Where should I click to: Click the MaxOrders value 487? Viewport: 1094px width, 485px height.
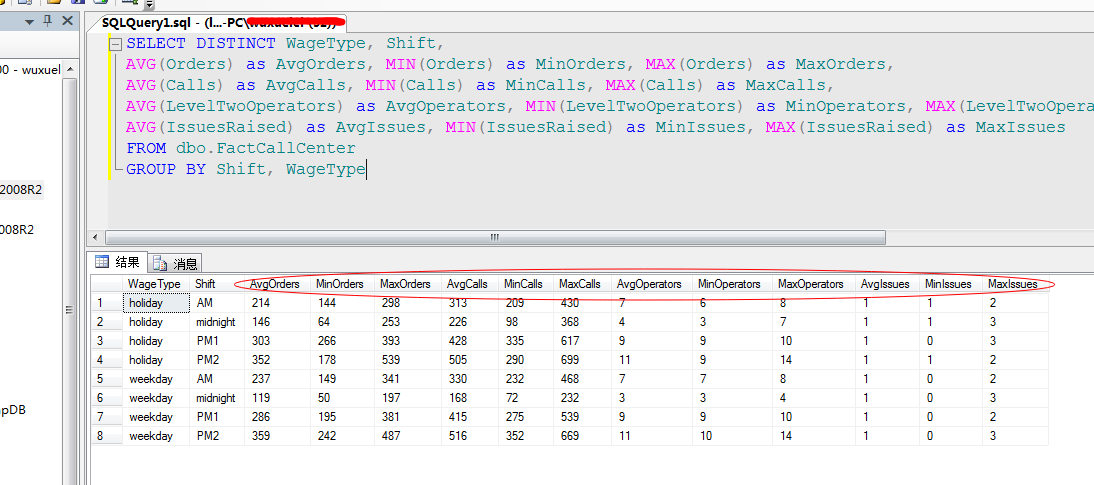point(408,435)
